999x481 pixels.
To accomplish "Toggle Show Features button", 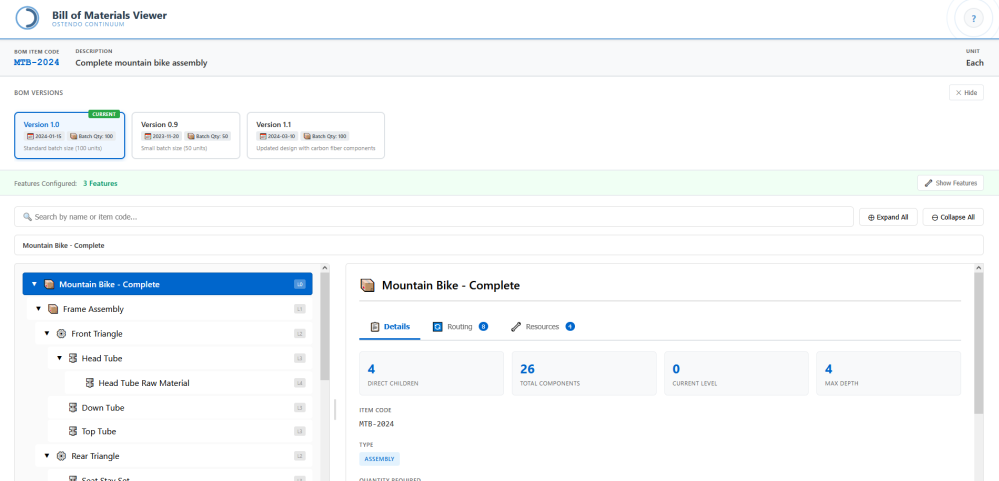I will click(950, 183).
